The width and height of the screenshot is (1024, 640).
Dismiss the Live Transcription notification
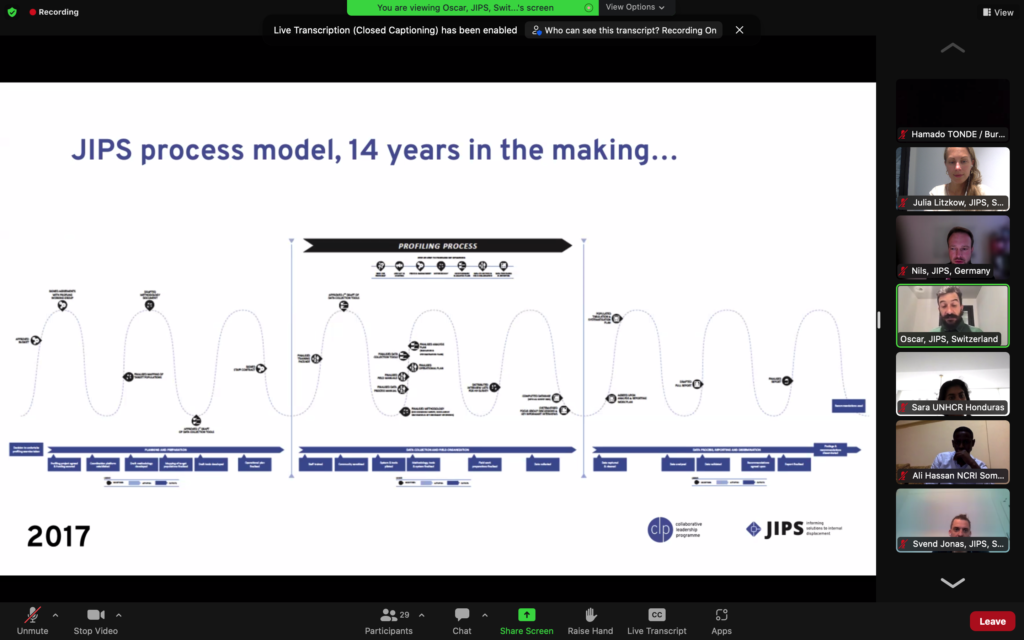(738, 30)
